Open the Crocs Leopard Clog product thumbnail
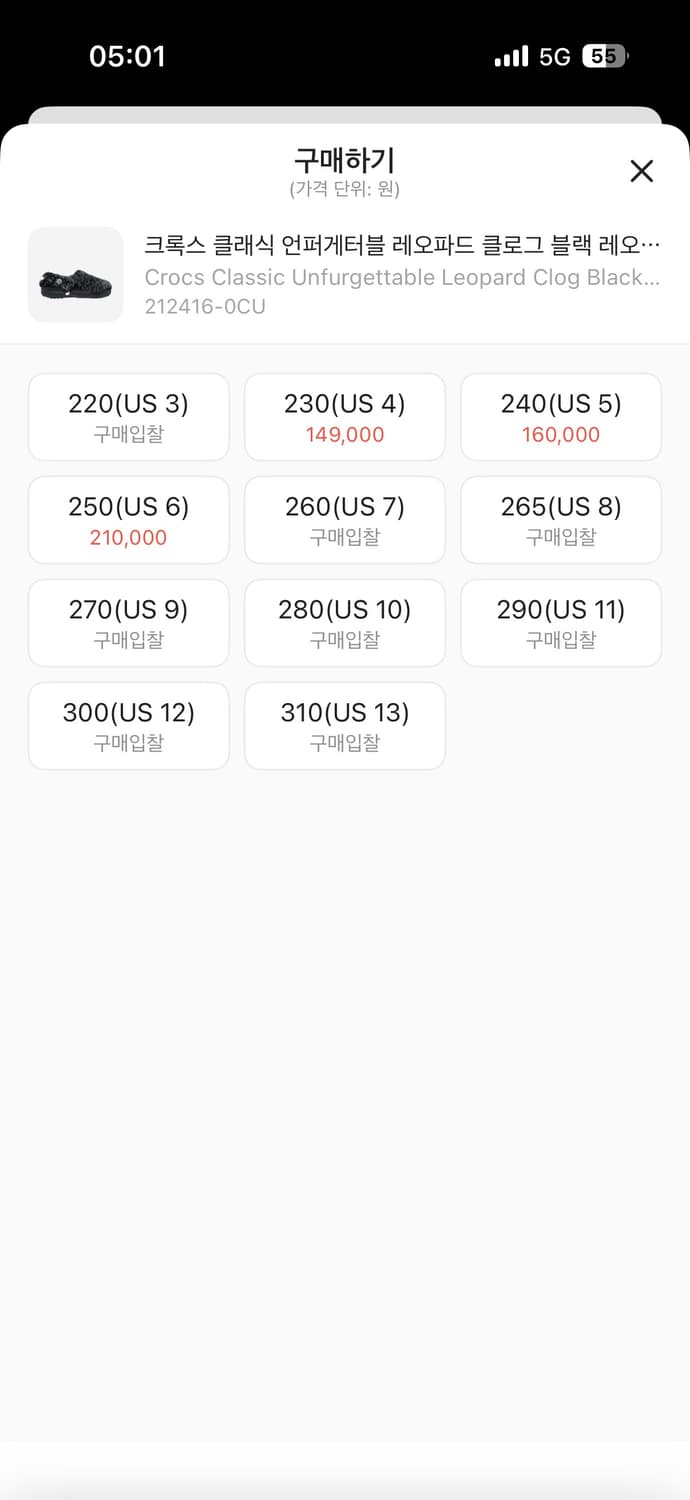690x1500 pixels. (75, 274)
